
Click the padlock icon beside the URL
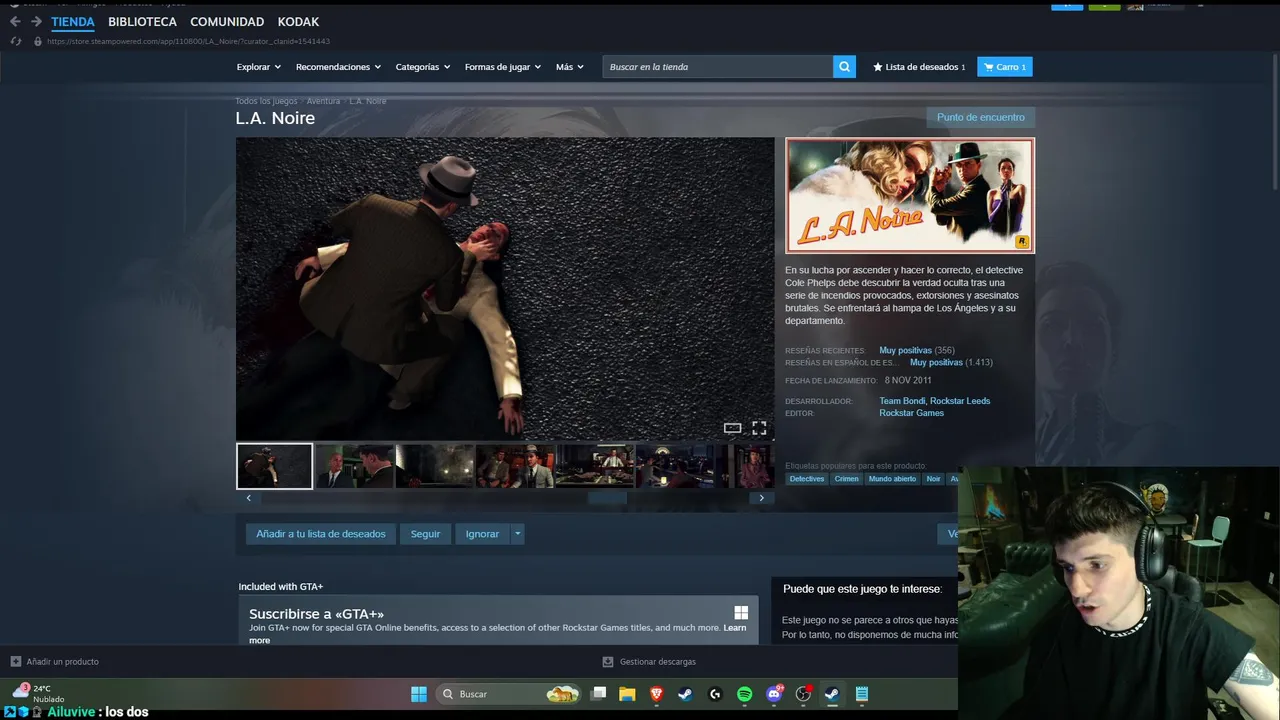click(x=38, y=41)
